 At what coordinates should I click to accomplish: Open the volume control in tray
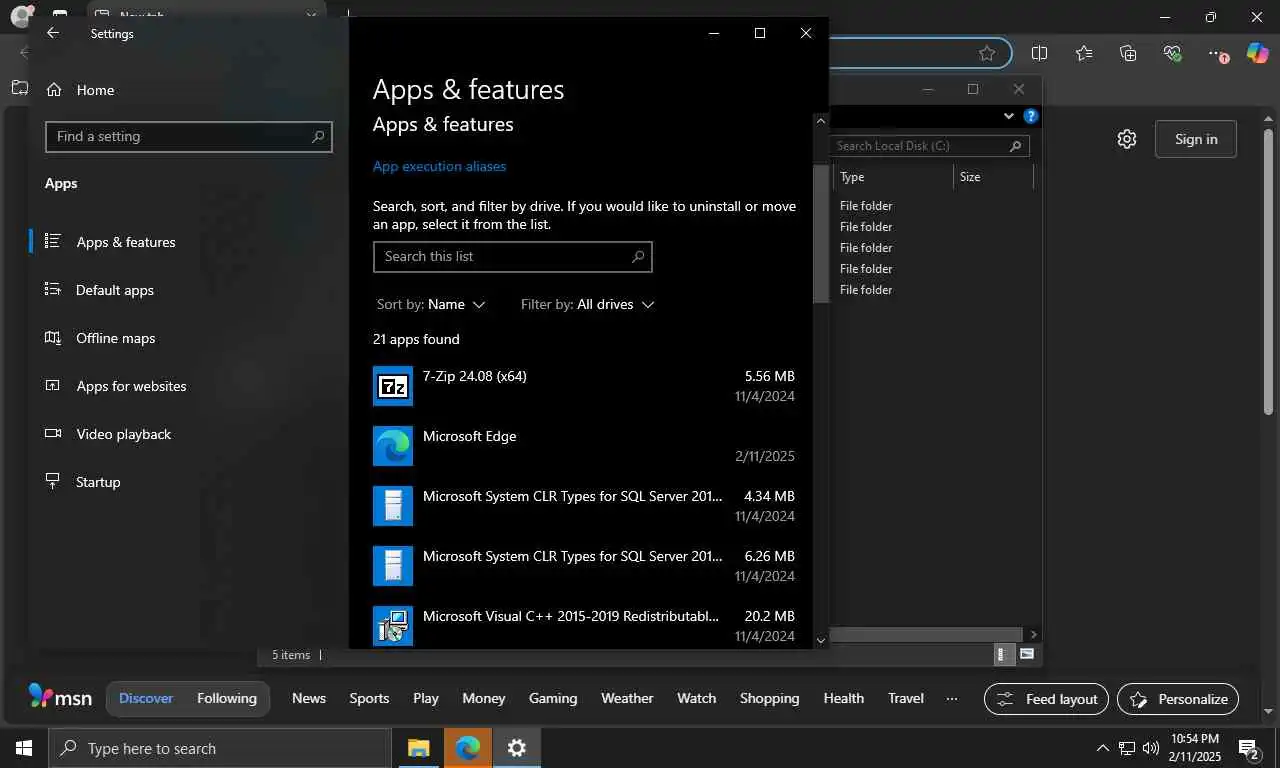click(x=1150, y=748)
